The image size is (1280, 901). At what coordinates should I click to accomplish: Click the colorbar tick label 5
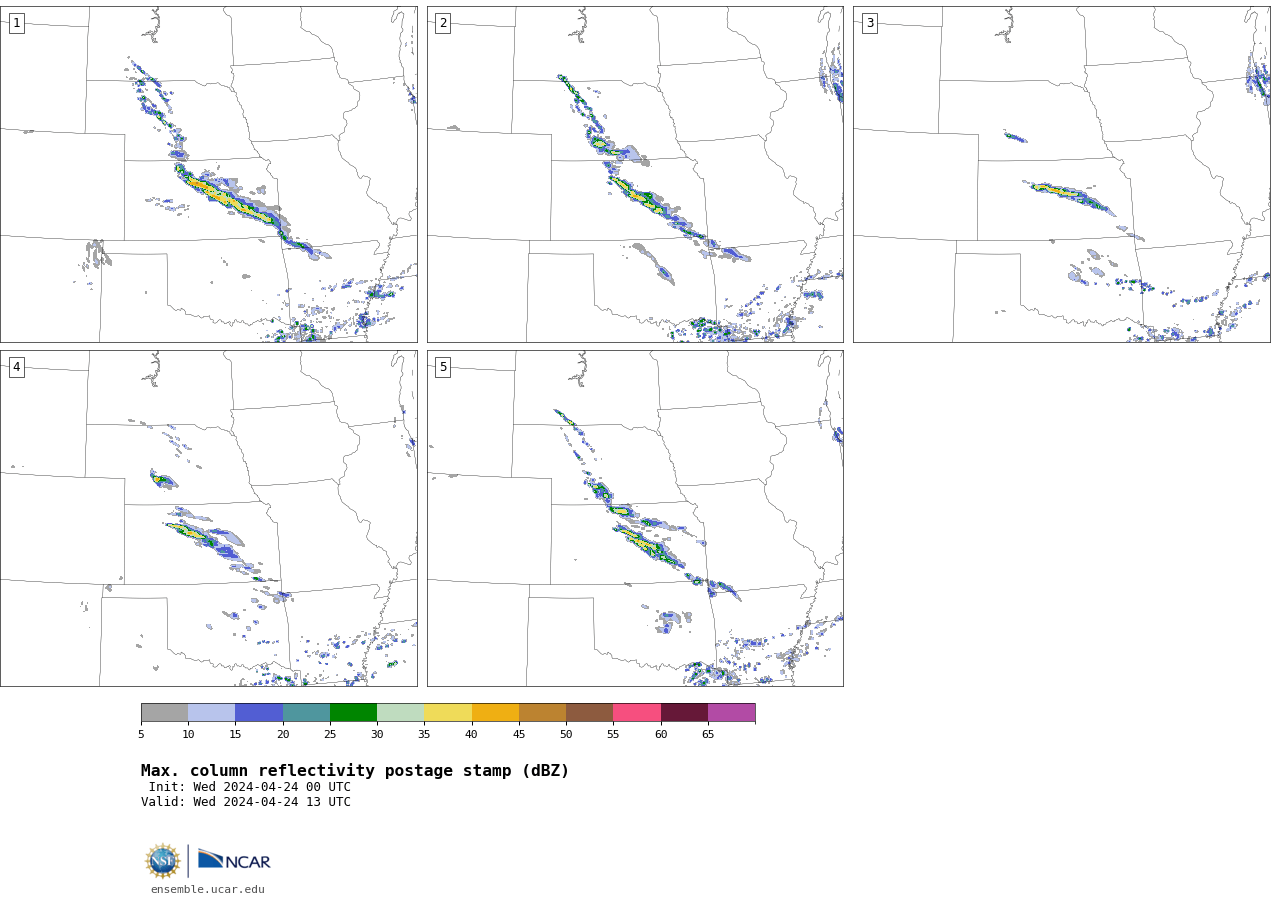(141, 734)
